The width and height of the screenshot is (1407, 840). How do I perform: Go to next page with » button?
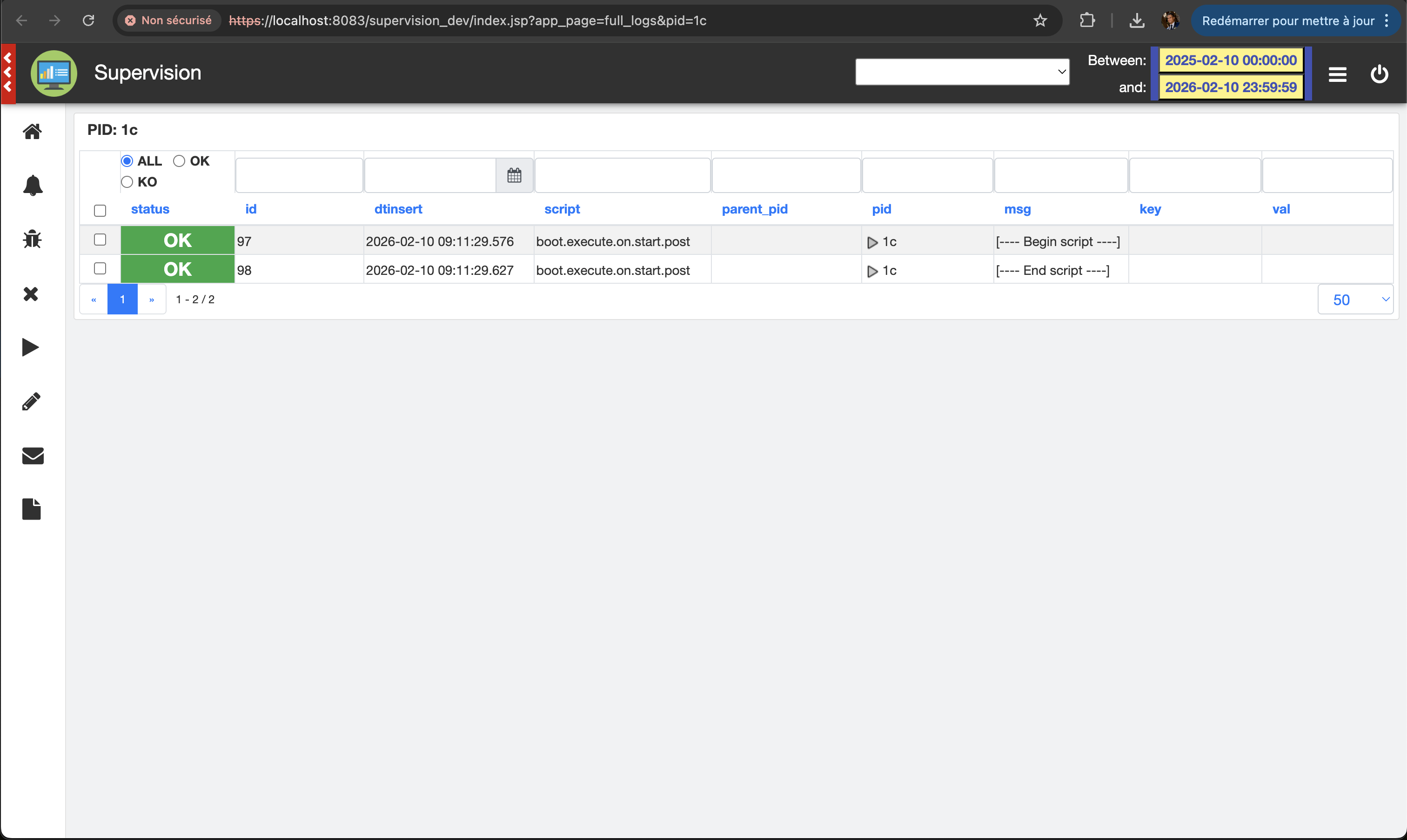pyautogui.click(x=151, y=300)
